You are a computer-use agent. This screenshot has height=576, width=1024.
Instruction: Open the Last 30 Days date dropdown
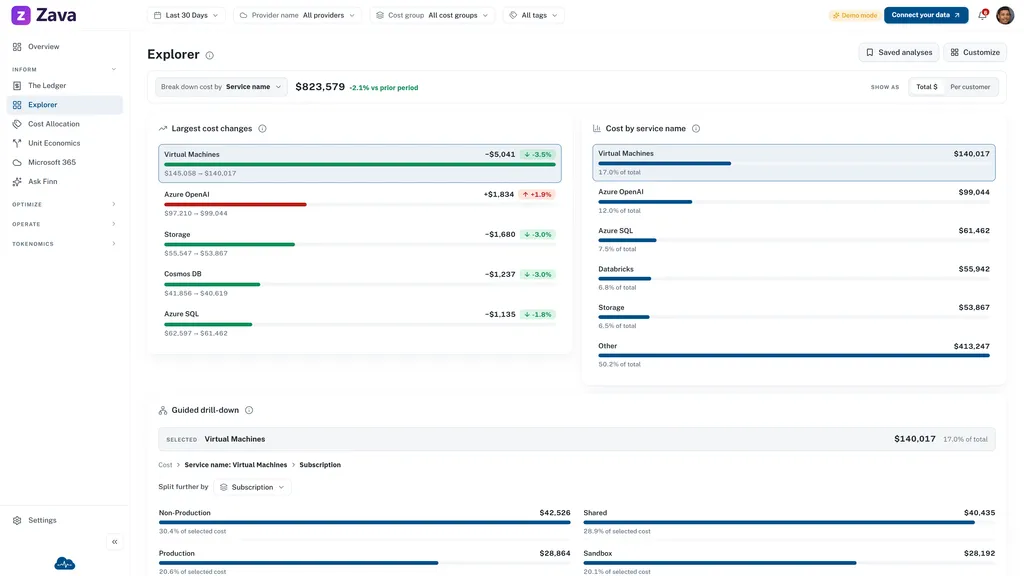(186, 15)
